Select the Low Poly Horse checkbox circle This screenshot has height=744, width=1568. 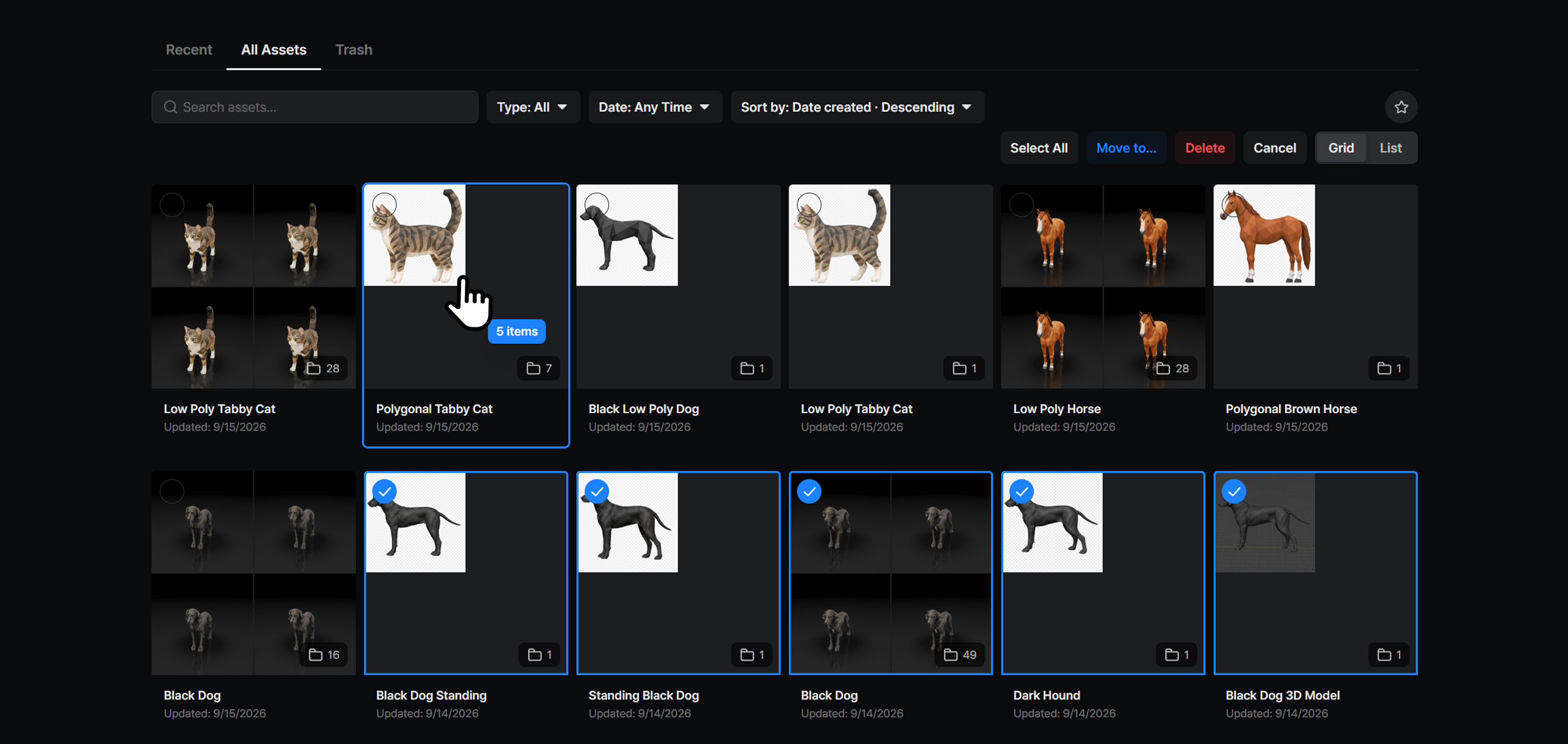(1021, 205)
